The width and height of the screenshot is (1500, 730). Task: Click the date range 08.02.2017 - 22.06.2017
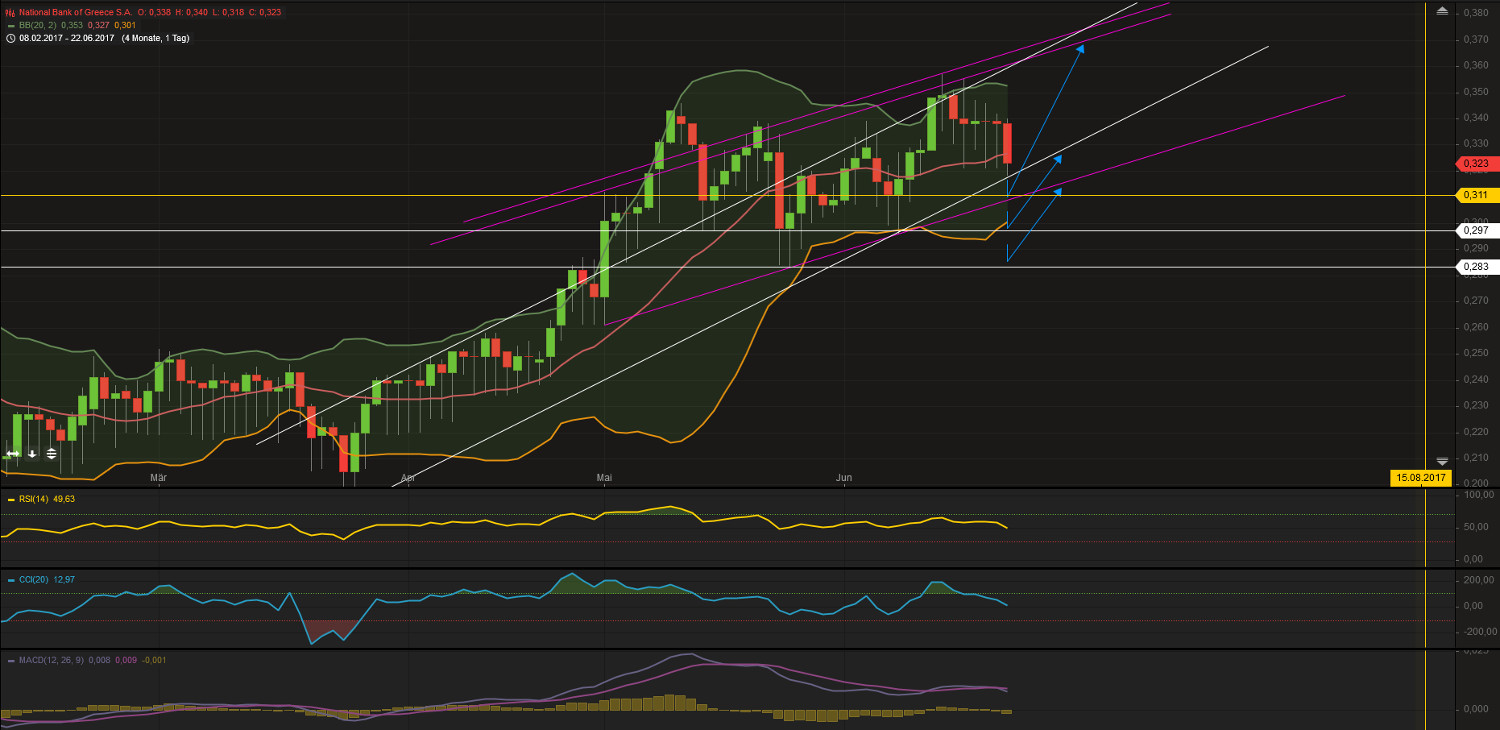tap(68, 38)
